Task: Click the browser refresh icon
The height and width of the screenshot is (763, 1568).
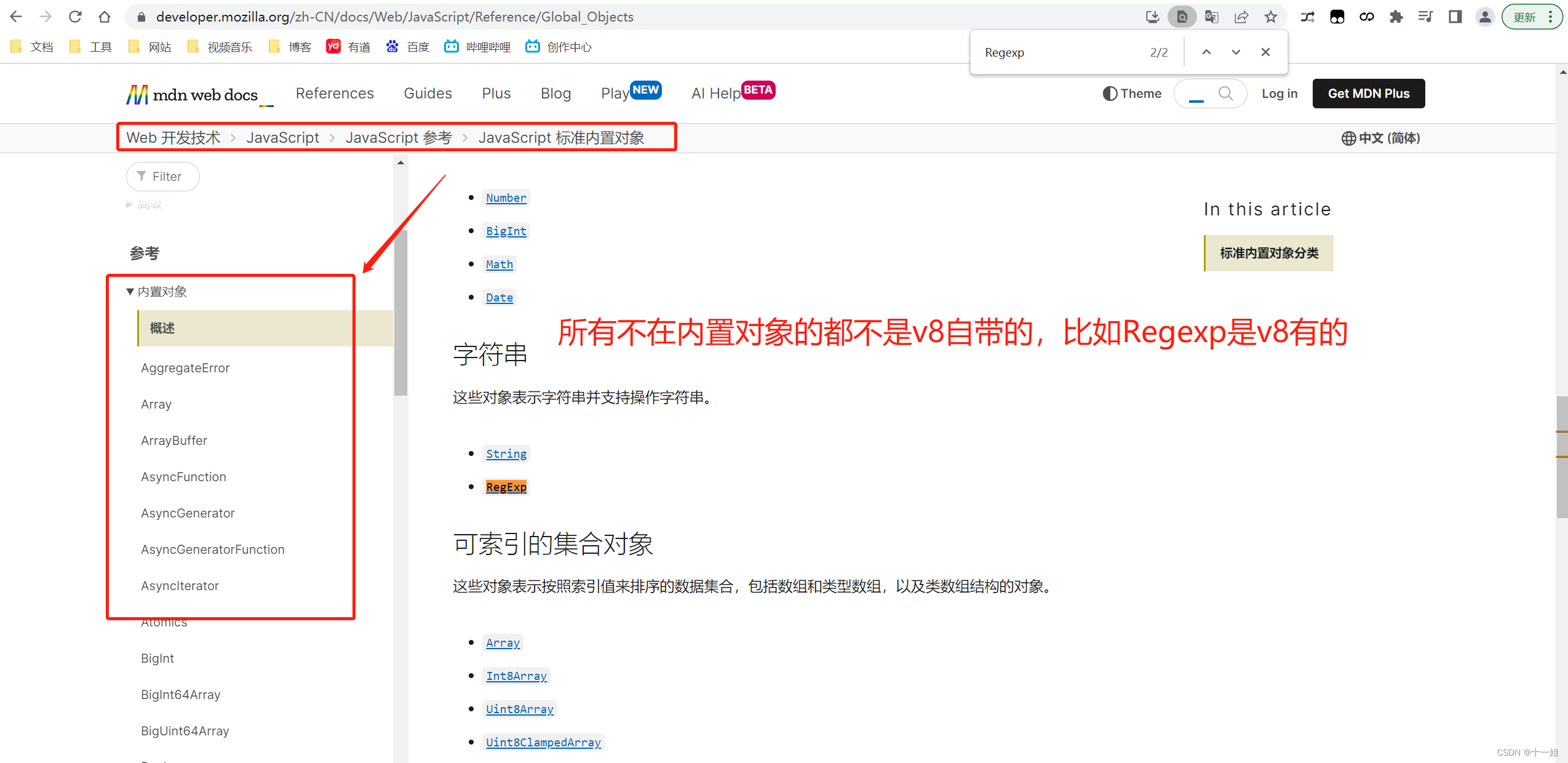Action: click(x=75, y=18)
